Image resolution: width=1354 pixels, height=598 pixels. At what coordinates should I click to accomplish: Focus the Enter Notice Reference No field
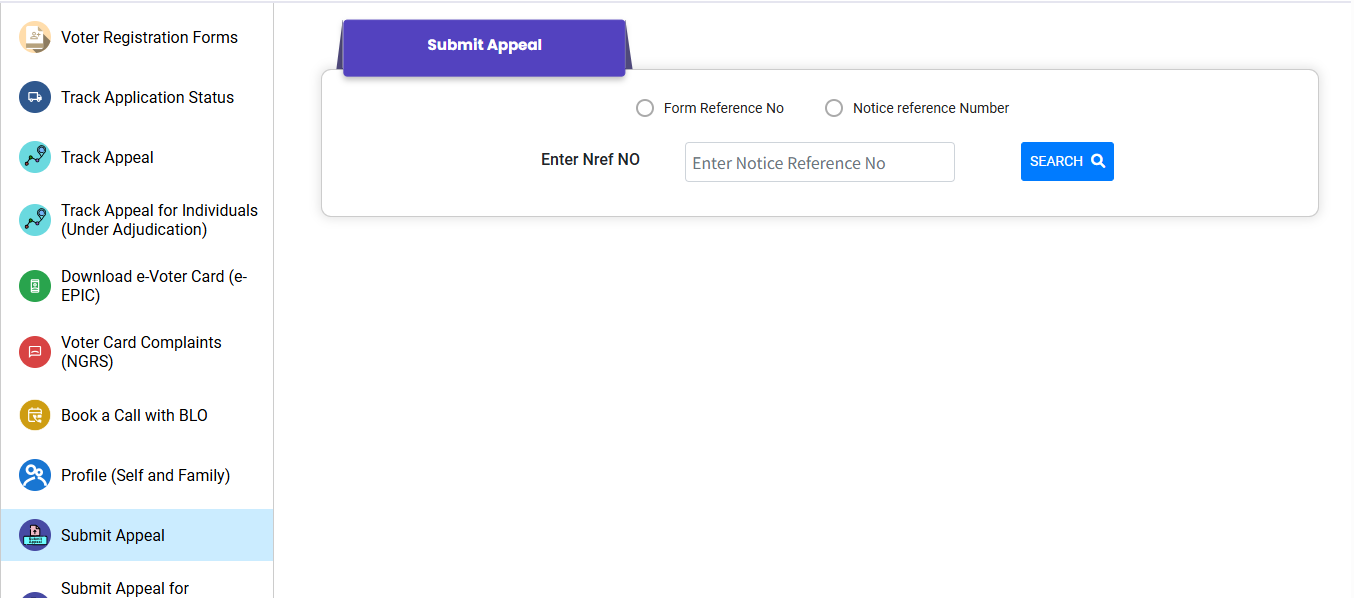coord(820,162)
